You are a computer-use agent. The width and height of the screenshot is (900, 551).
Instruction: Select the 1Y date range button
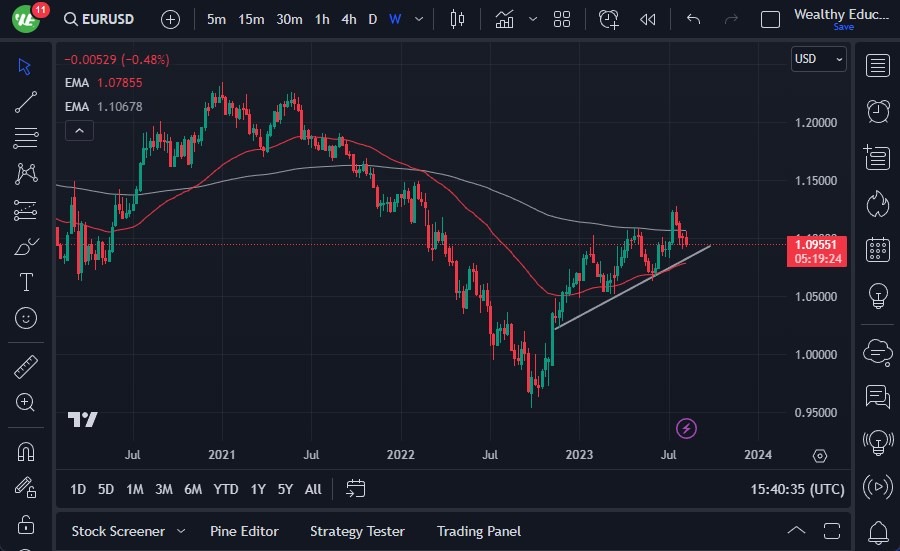tap(258, 489)
